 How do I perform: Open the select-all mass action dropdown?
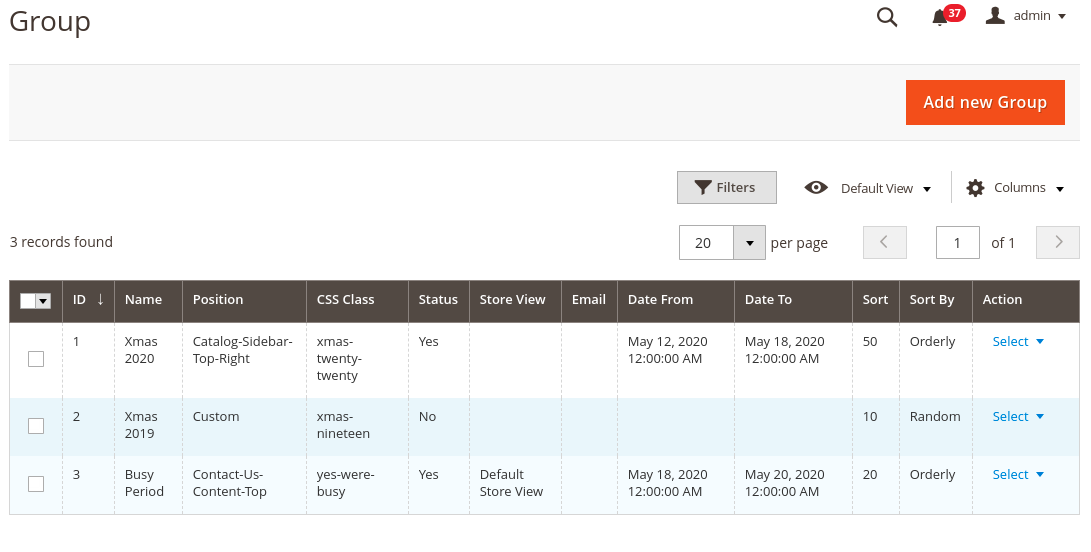(43, 301)
